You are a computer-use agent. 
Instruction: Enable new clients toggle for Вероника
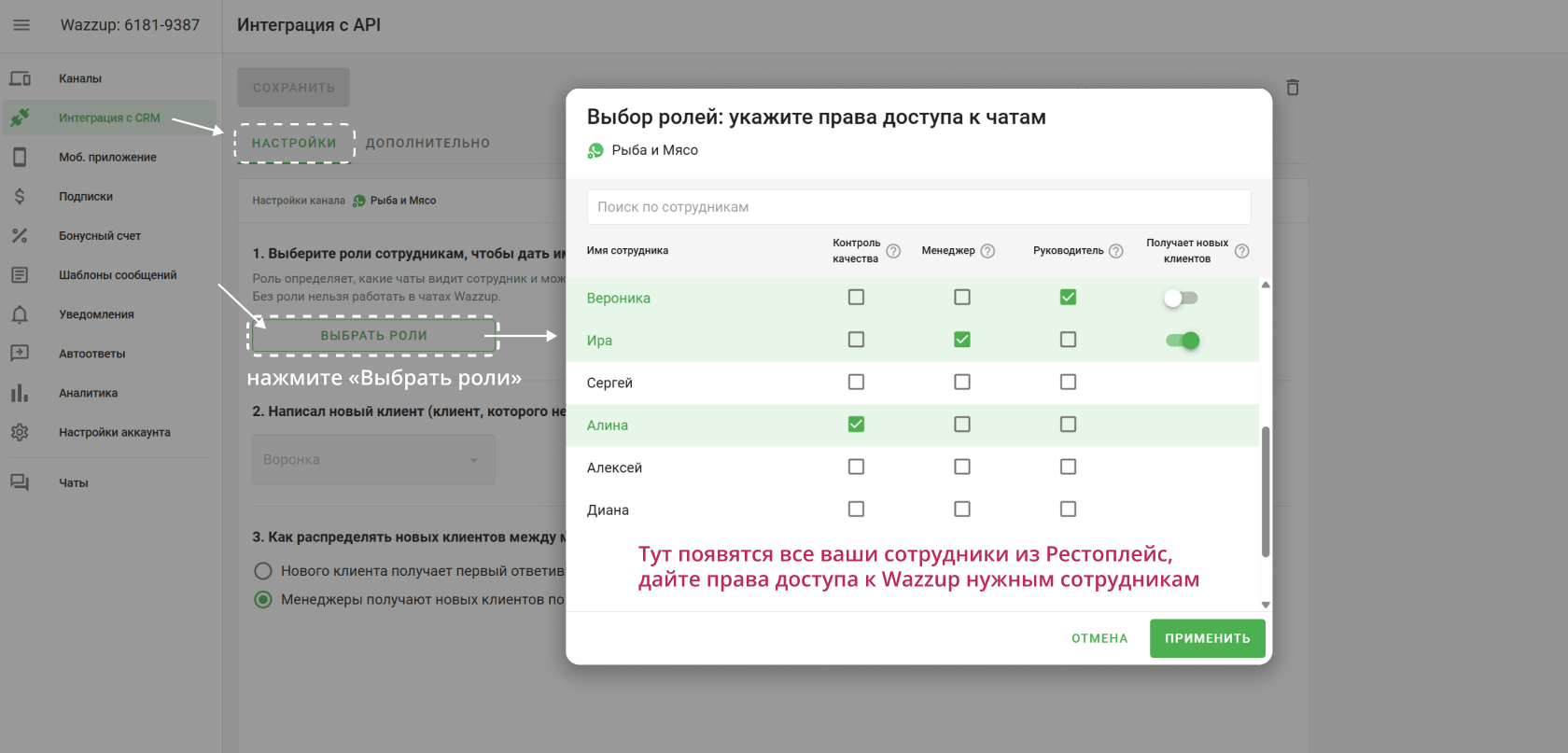point(1181,298)
